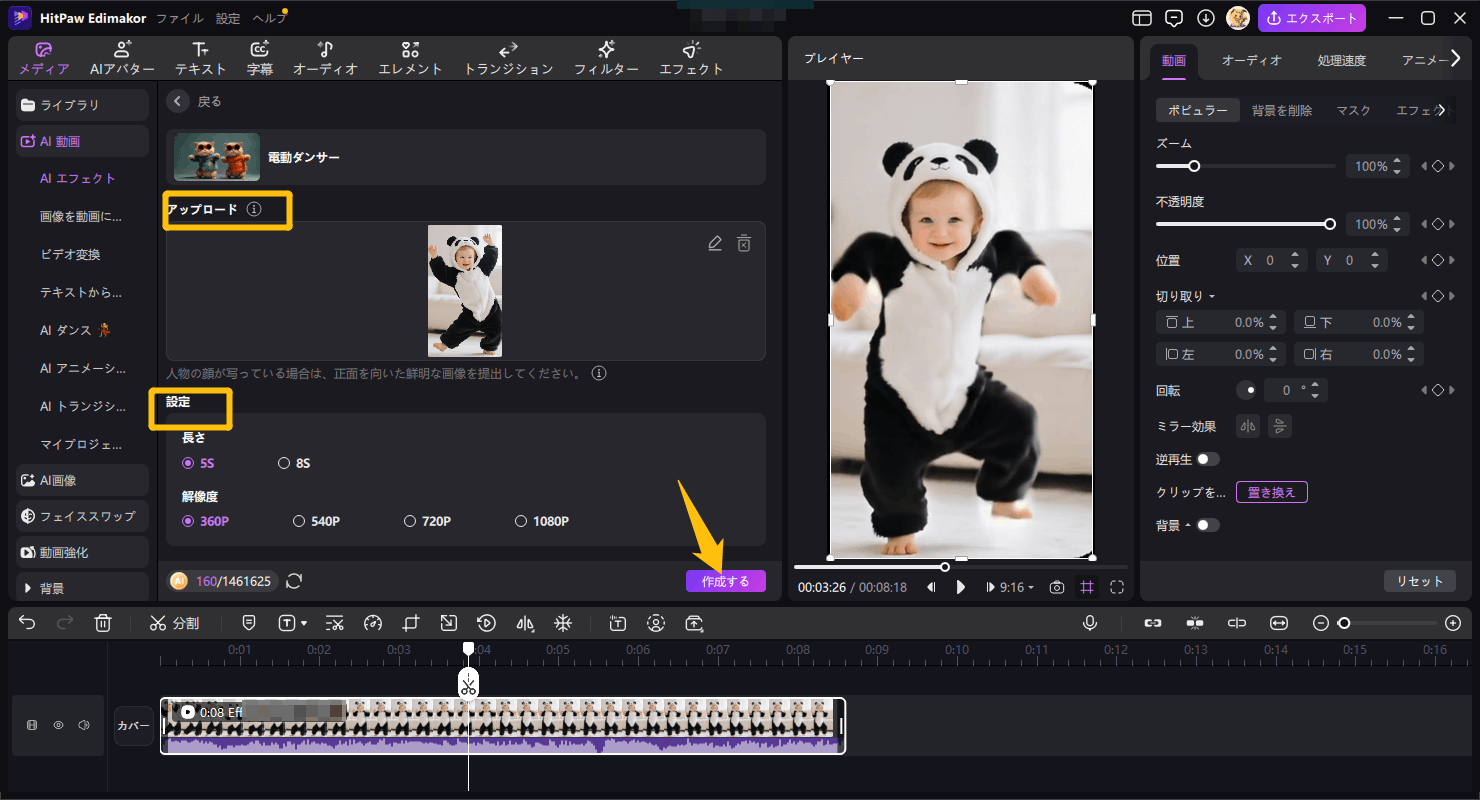Viewport: 1480px width, 800px height.
Task: Switch to the オーディオ properties tab
Action: click(1251, 60)
